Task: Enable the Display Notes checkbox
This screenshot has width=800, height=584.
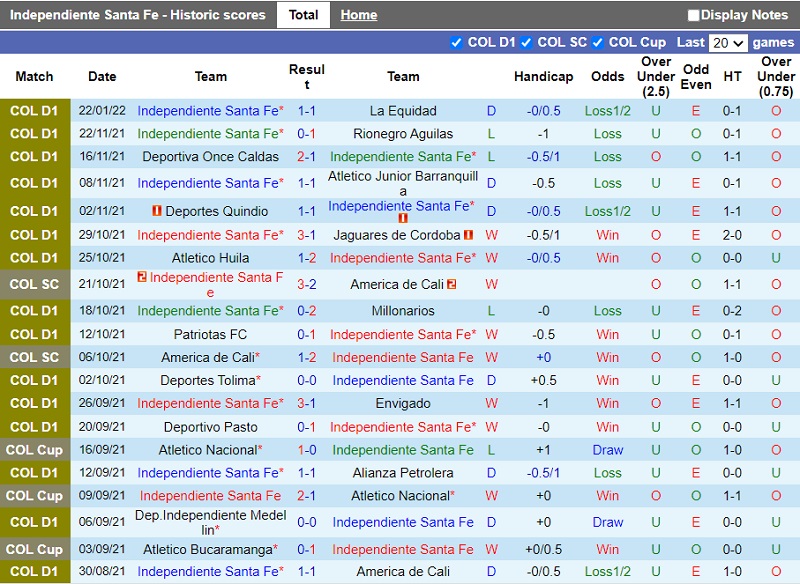Action: point(693,15)
